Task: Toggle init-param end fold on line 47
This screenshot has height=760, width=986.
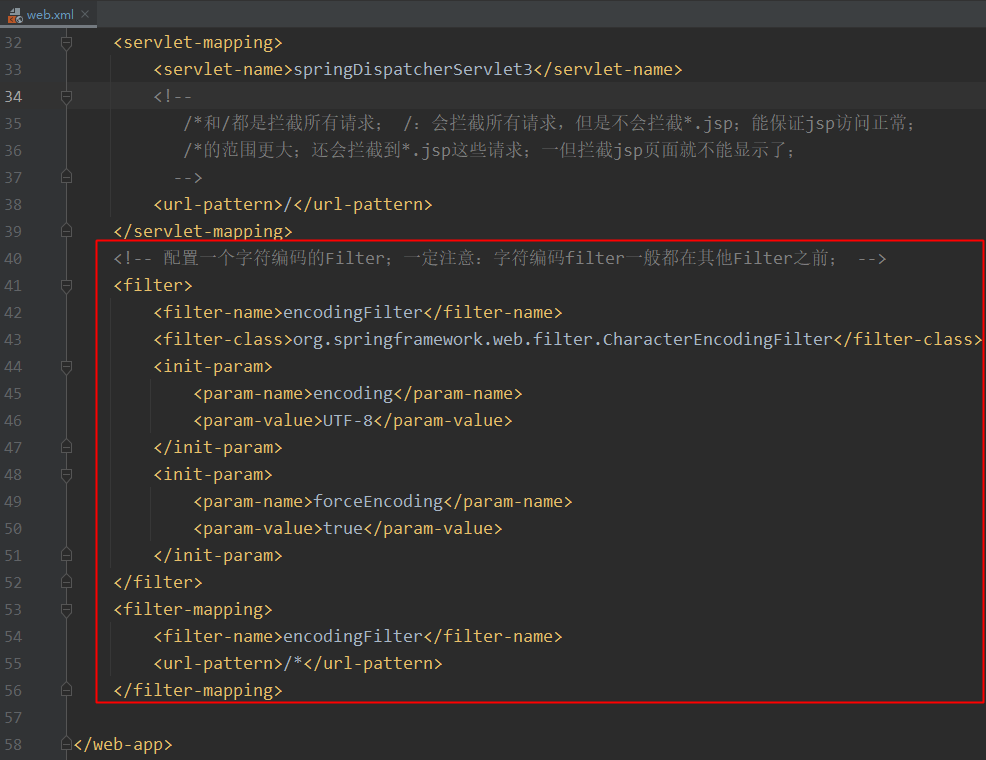Action: 66,448
